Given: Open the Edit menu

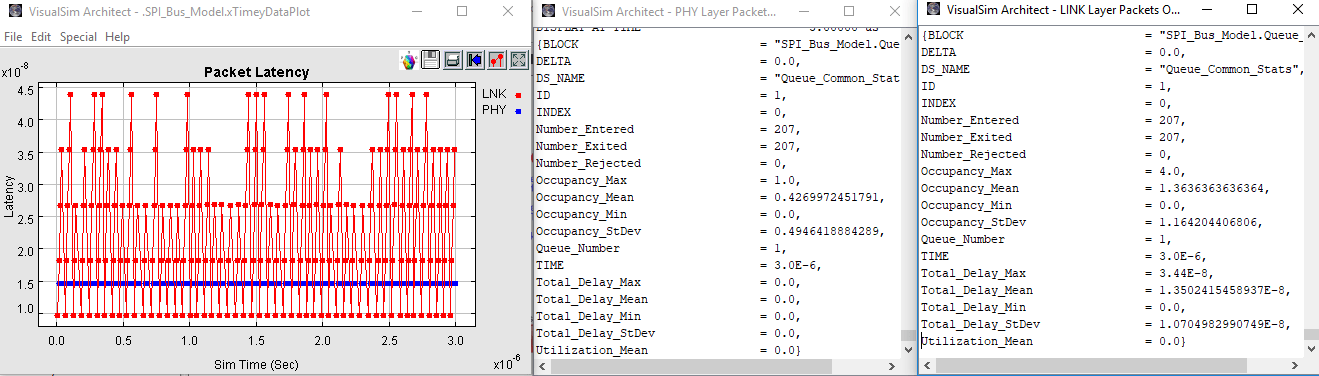Looking at the screenshot, I should [41, 37].
